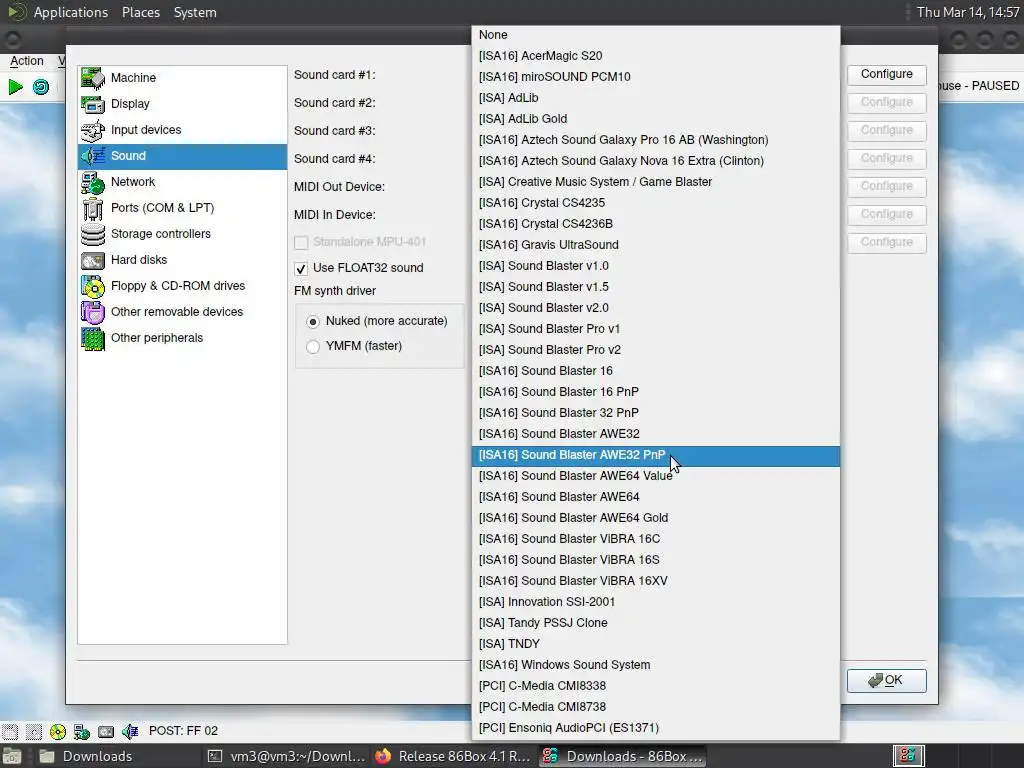1024x768 pixels.
Task: Open Input devices joystick icon
Action: (93, 130)
